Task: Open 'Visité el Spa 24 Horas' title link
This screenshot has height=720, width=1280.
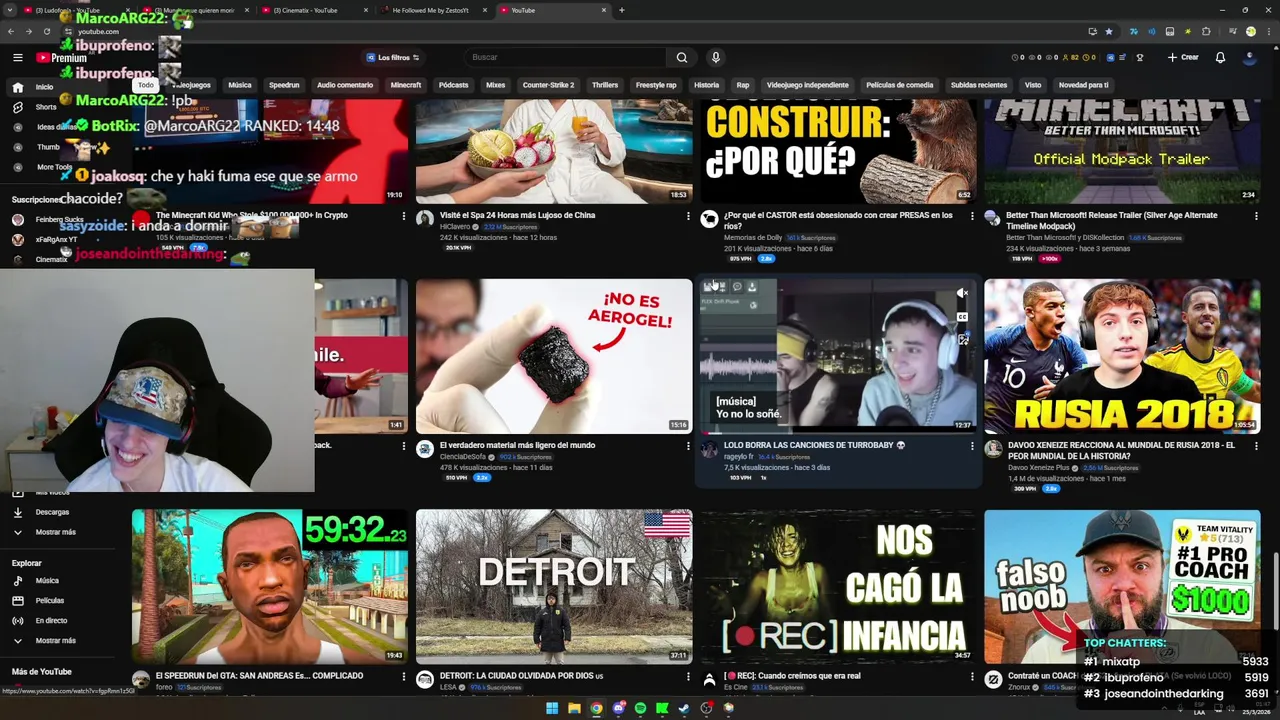Action: pos(517,215)
